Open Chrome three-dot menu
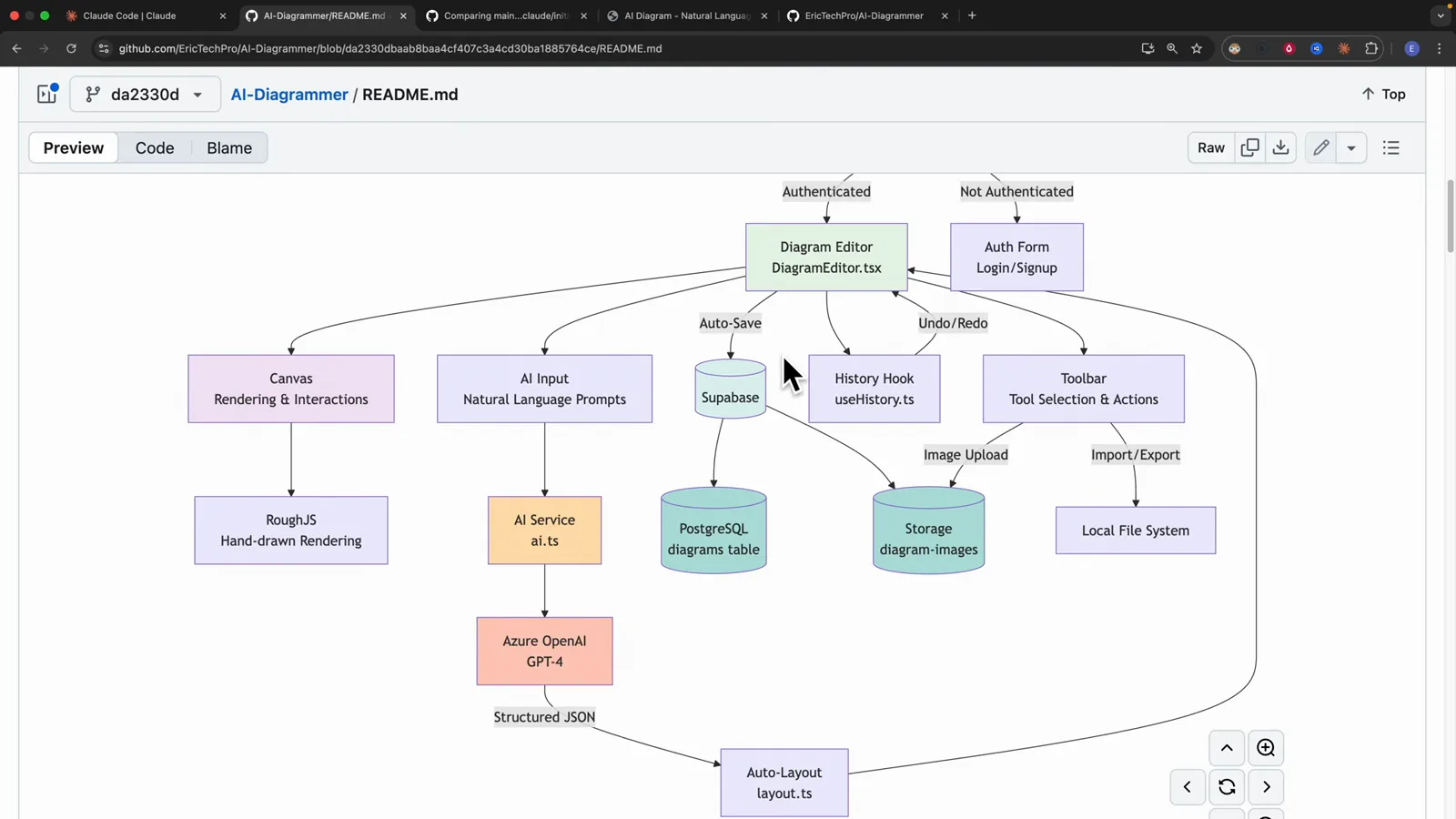This screenshot has width=1456, height=819. 1439,48
